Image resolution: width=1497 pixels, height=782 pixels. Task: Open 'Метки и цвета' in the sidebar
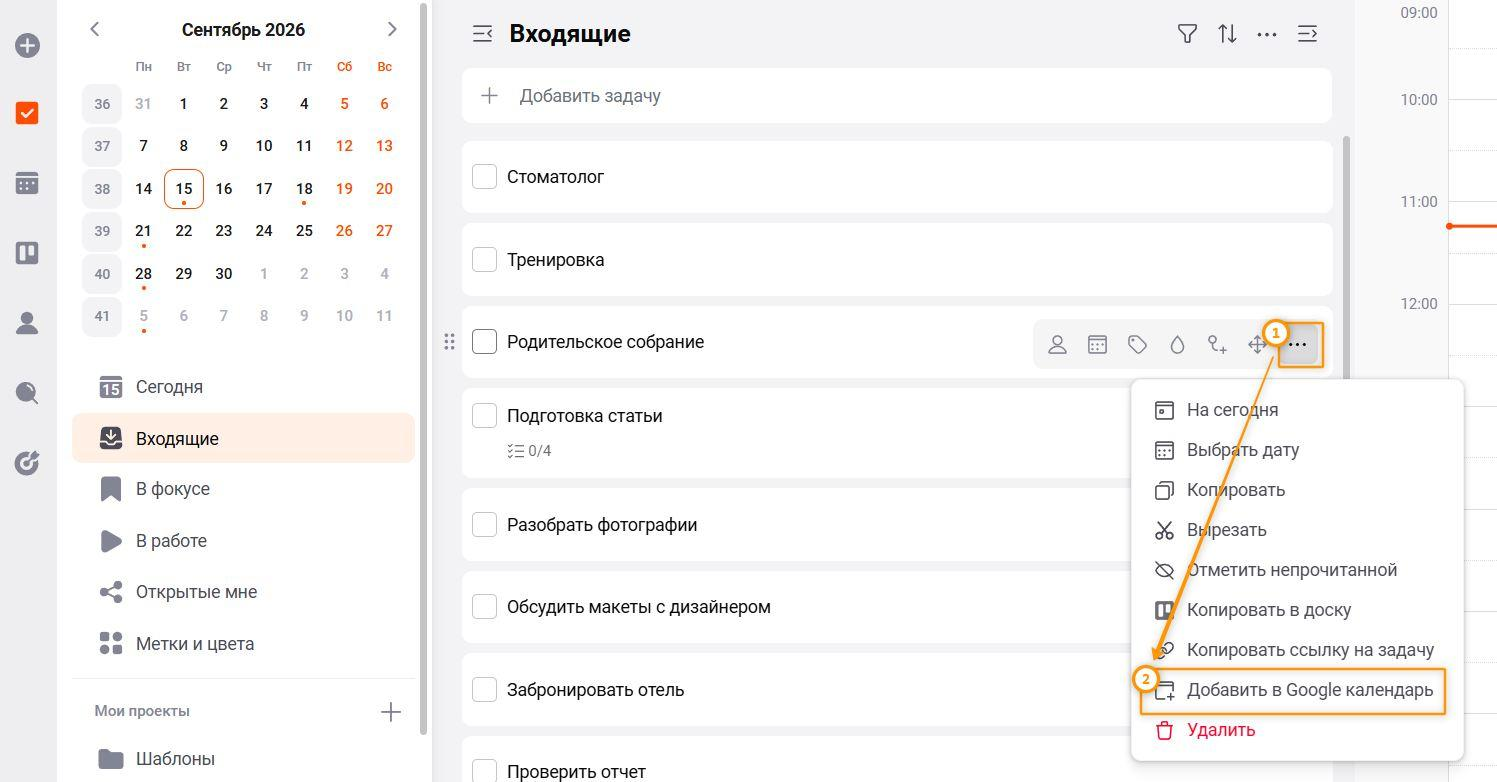point(243,644)
